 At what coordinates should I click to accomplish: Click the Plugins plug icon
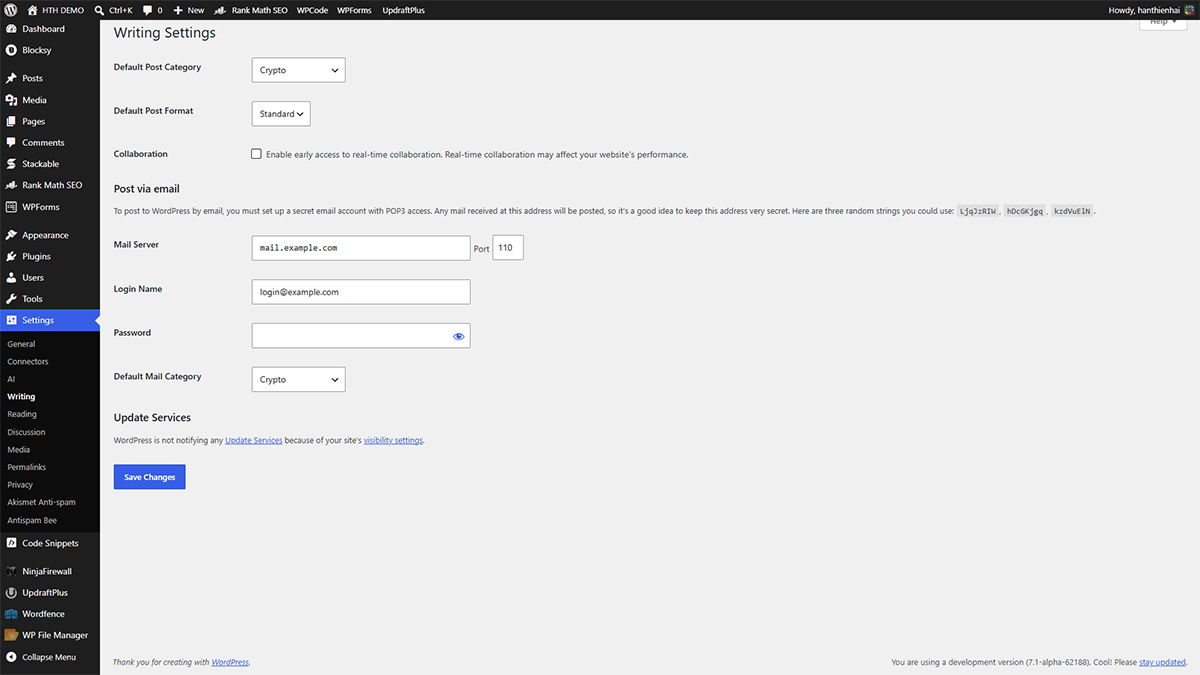[11, 256]
